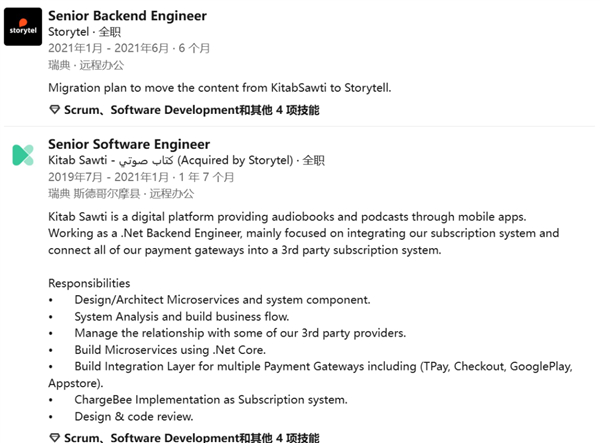Open the Senior Backend Engineer position title
This screenshot has width=600, height=443.
[127, 16]
